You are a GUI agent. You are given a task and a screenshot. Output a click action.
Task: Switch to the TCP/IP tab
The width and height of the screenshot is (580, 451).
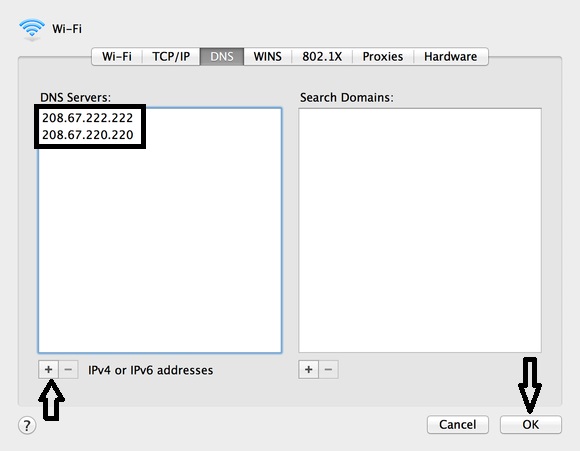click(171, 57)
